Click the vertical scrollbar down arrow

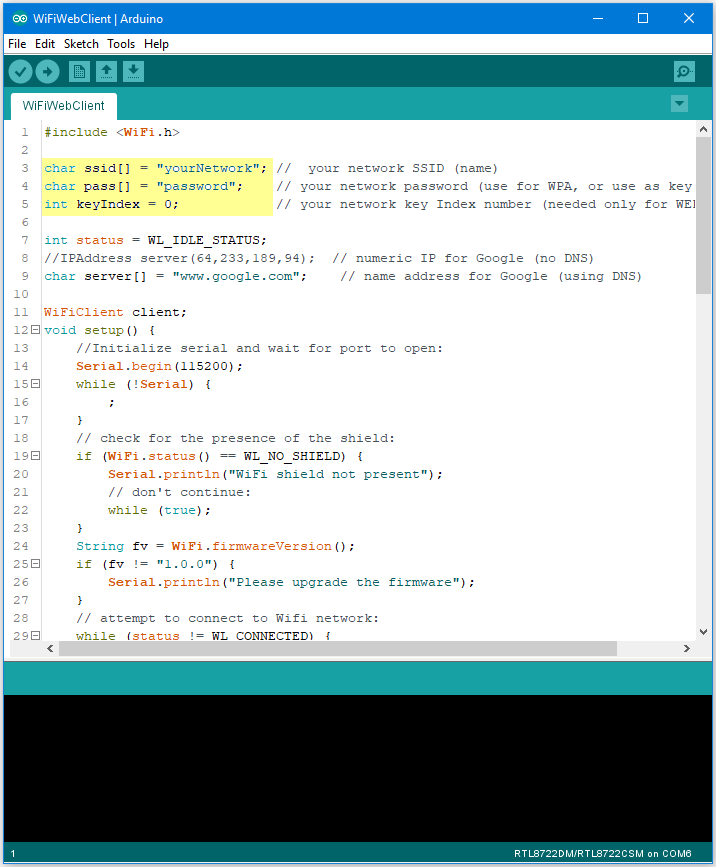click(703, 631)
